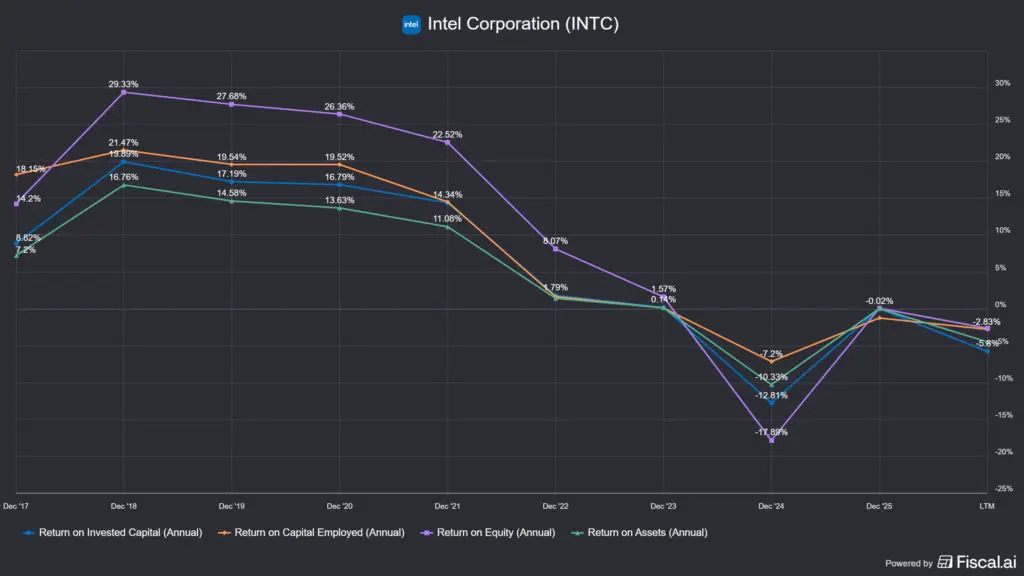Click the Intel logo icon in title

tap(411, 24)
